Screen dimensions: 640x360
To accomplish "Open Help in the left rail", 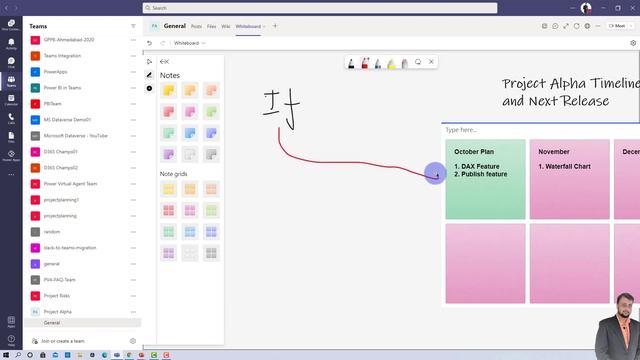I will [x=11, y=340].
